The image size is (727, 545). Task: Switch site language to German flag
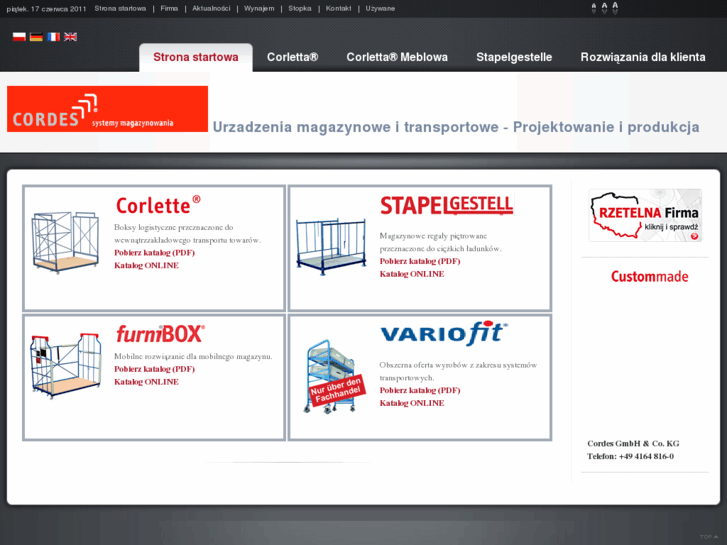(36, 37)
